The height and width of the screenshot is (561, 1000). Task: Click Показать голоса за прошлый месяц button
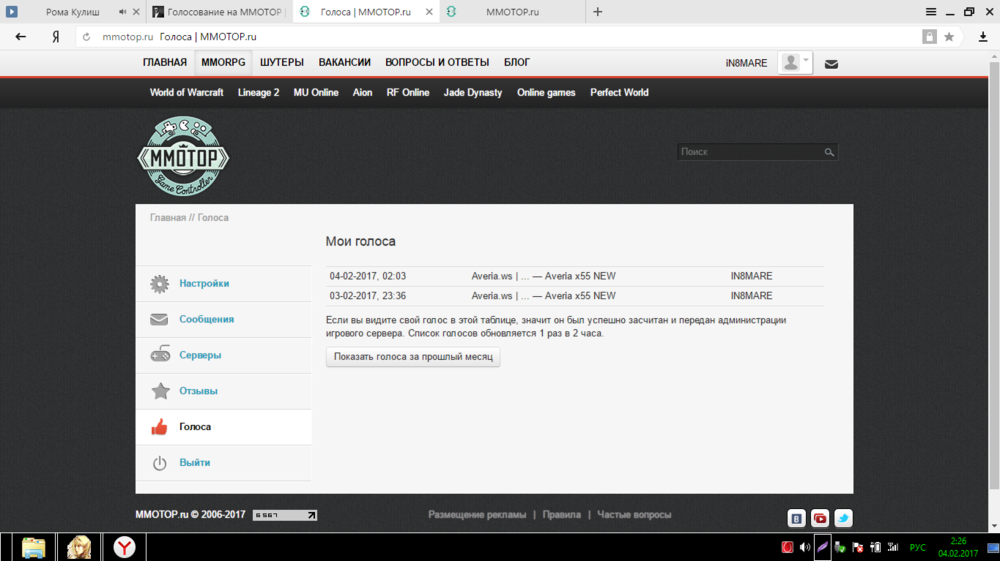click(413, 357)
